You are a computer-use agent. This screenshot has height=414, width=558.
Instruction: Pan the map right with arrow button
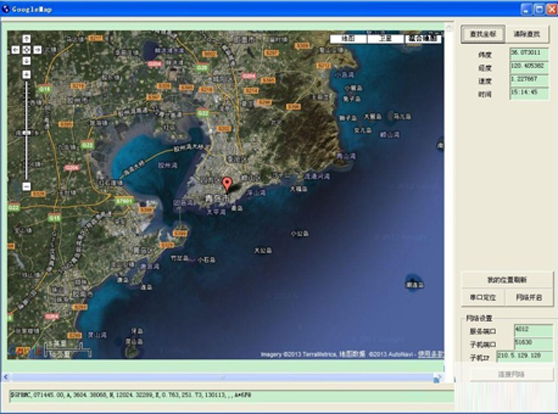point(38,50)
